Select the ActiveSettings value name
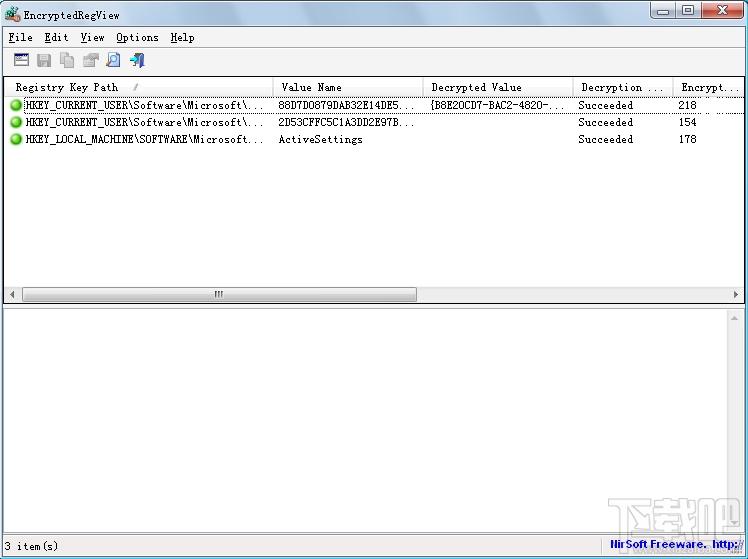The image size is (748, 559). click(x=321, y=139)
